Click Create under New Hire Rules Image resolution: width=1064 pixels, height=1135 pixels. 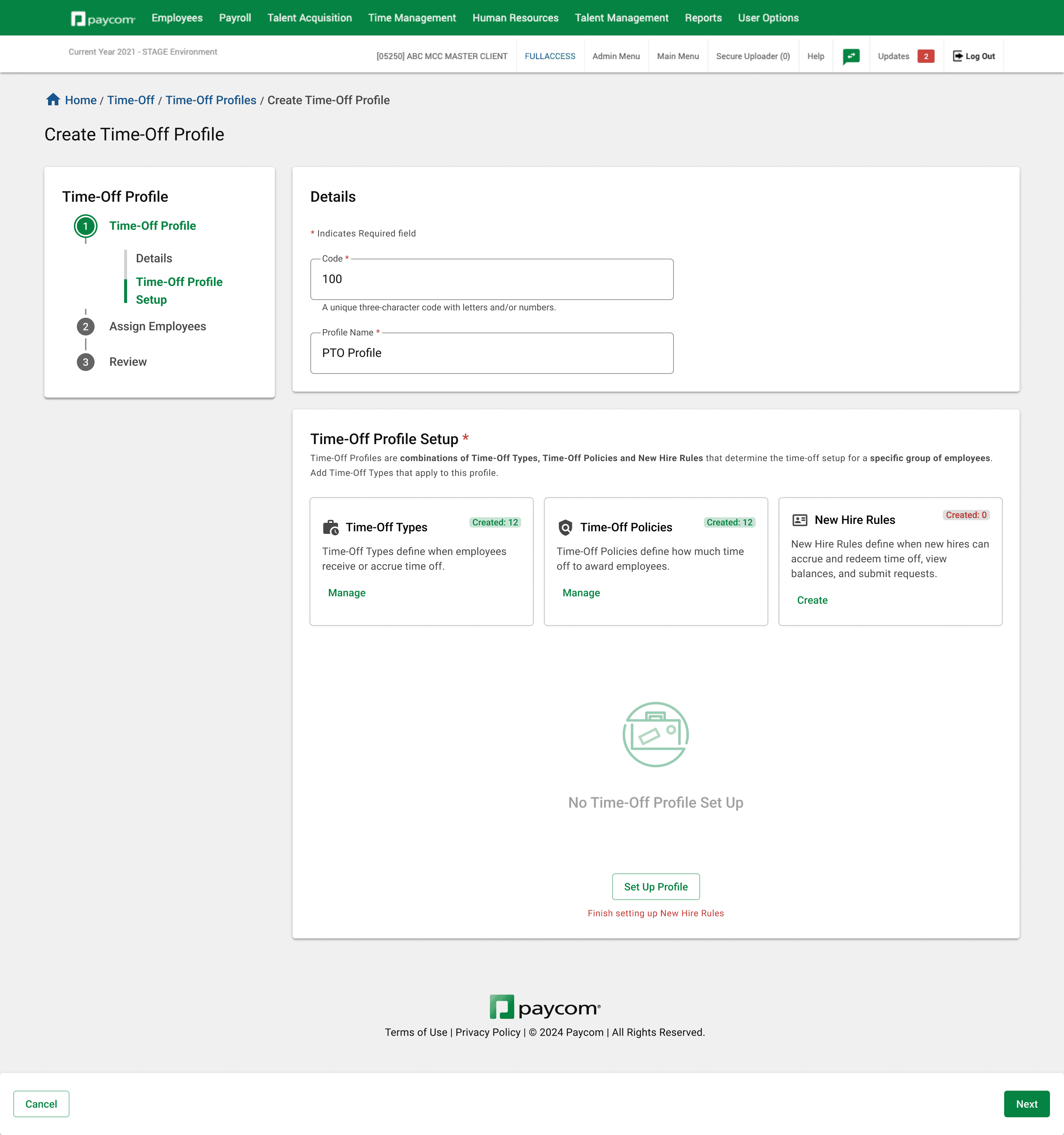pos(812,600)
